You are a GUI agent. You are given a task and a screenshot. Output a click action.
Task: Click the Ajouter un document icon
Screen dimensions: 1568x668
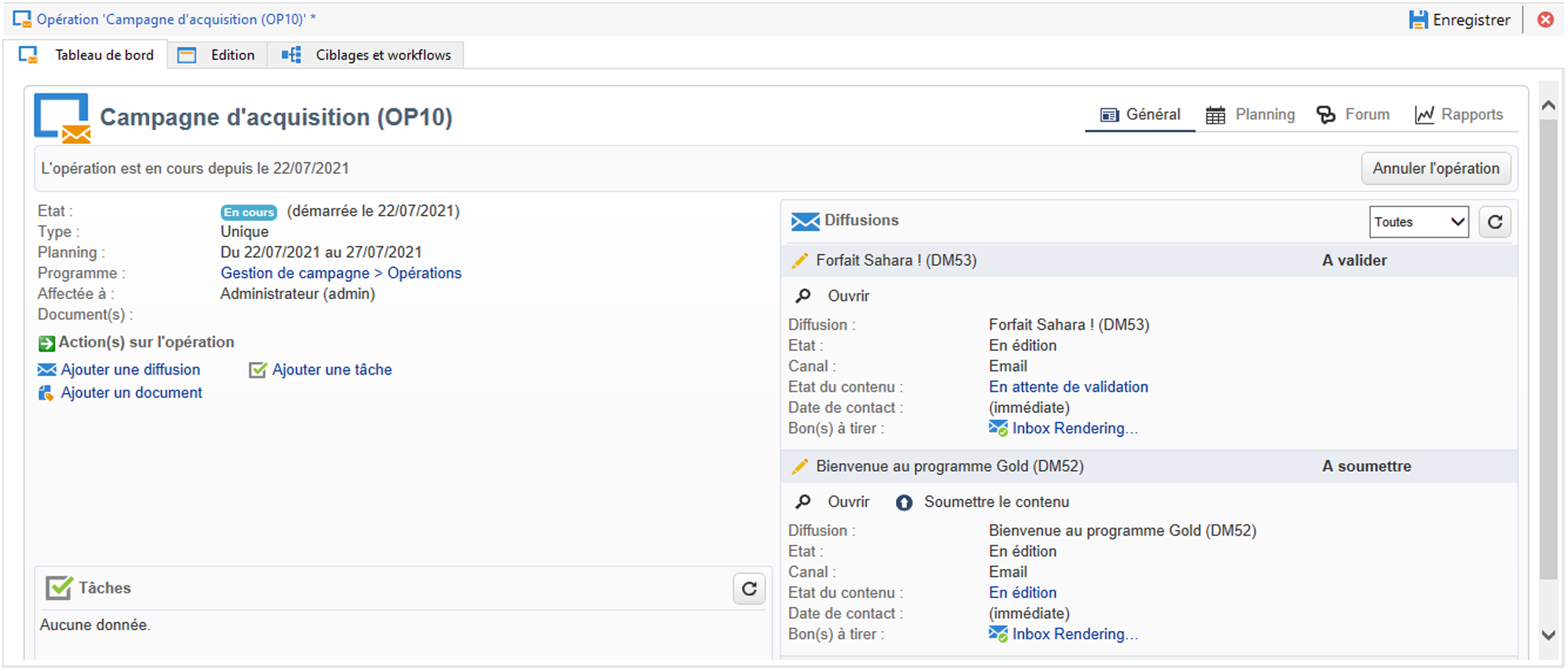(46, 393)
